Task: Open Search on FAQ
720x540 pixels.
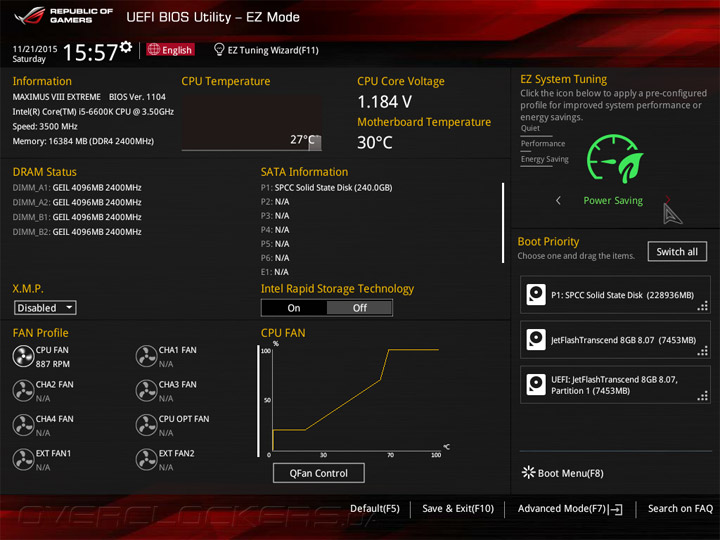Action: tap(680, 509)
